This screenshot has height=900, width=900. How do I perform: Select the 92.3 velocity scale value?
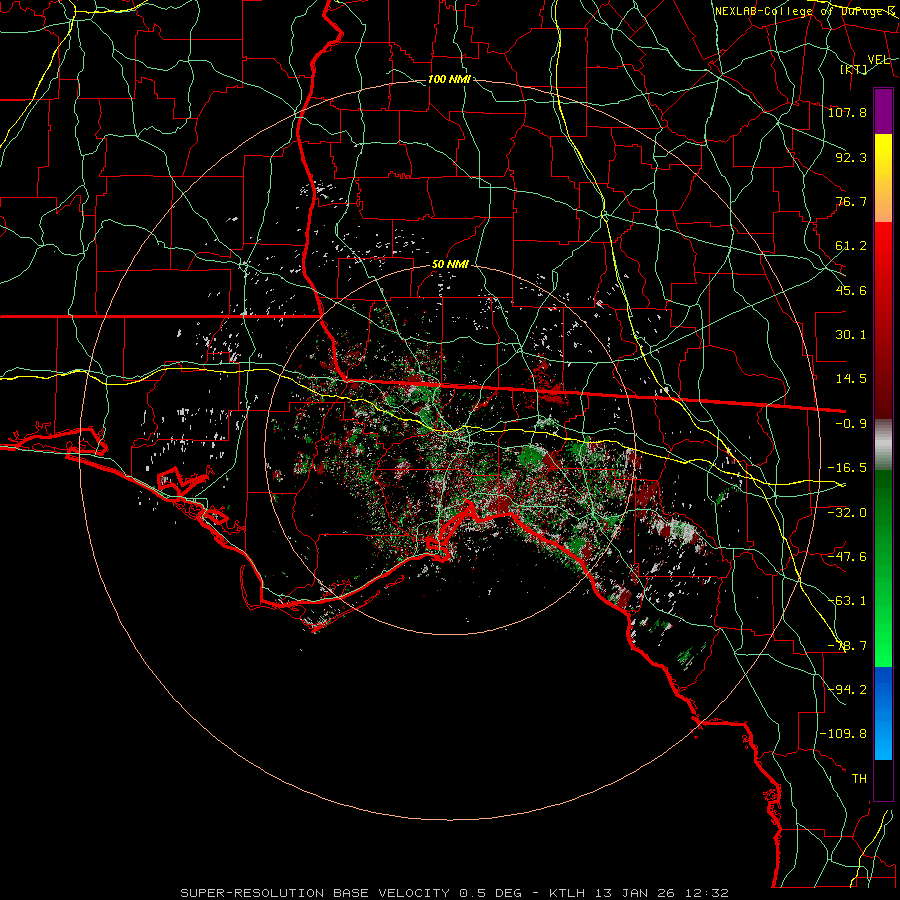coord(851,157)
